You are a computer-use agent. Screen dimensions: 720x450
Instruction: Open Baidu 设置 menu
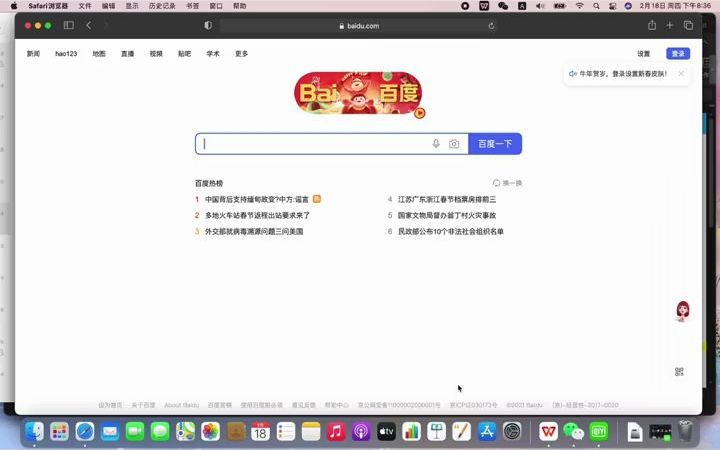click(643, 53)
